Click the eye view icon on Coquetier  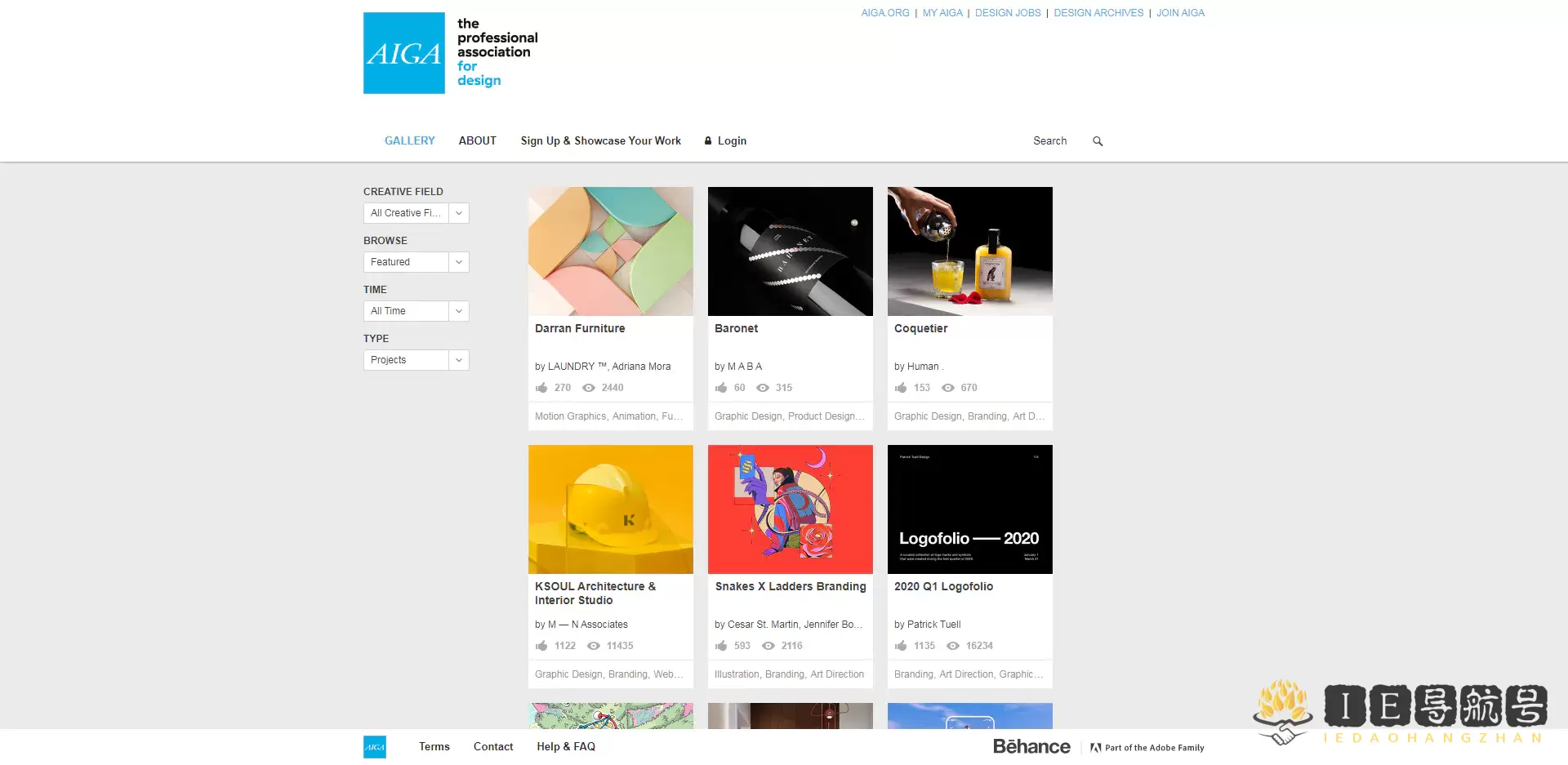click(947, 388)
